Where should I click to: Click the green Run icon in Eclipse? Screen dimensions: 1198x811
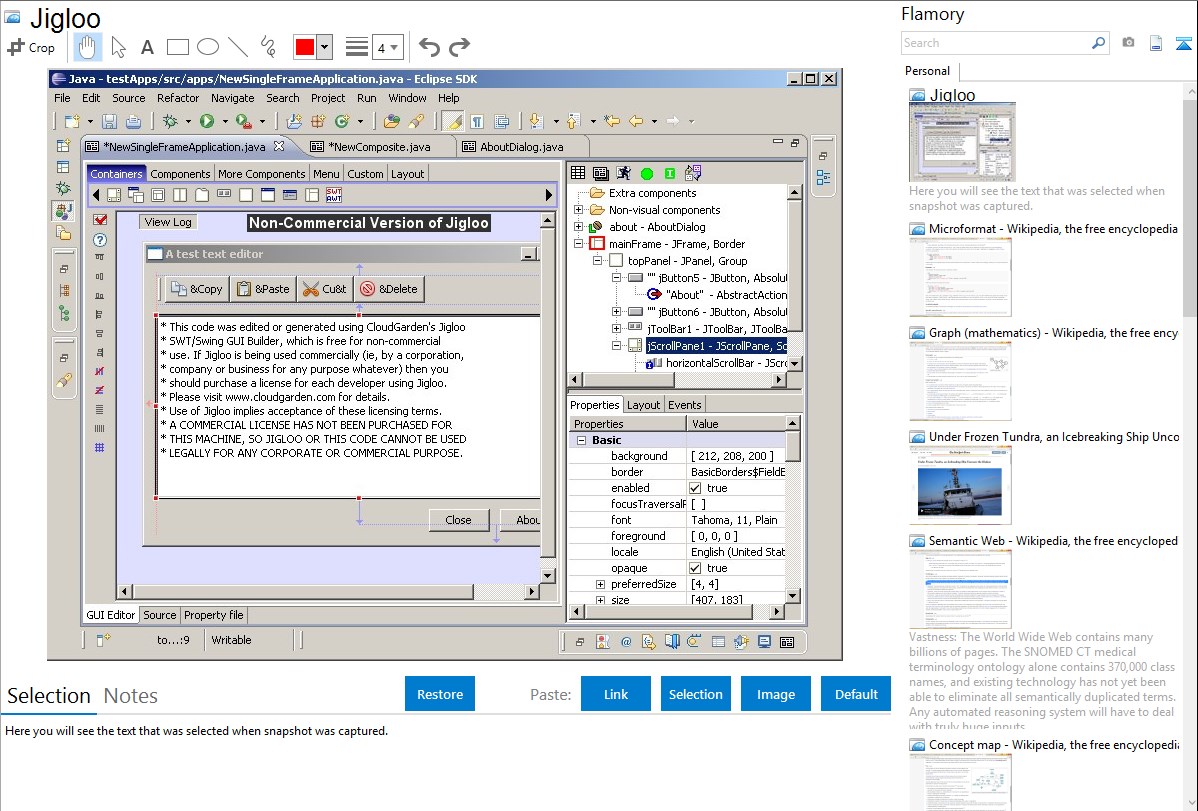[x=206, y=121]
